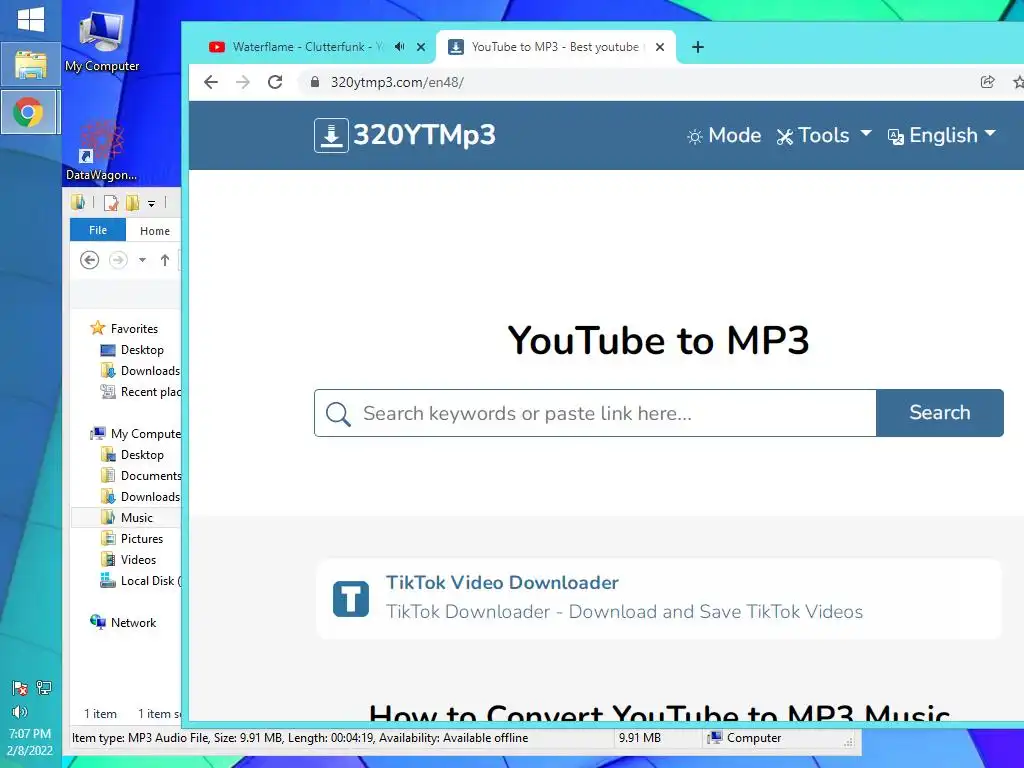Select Desktop under My Computer
The width and height of the screenshot is (1024, 768).
132,455
